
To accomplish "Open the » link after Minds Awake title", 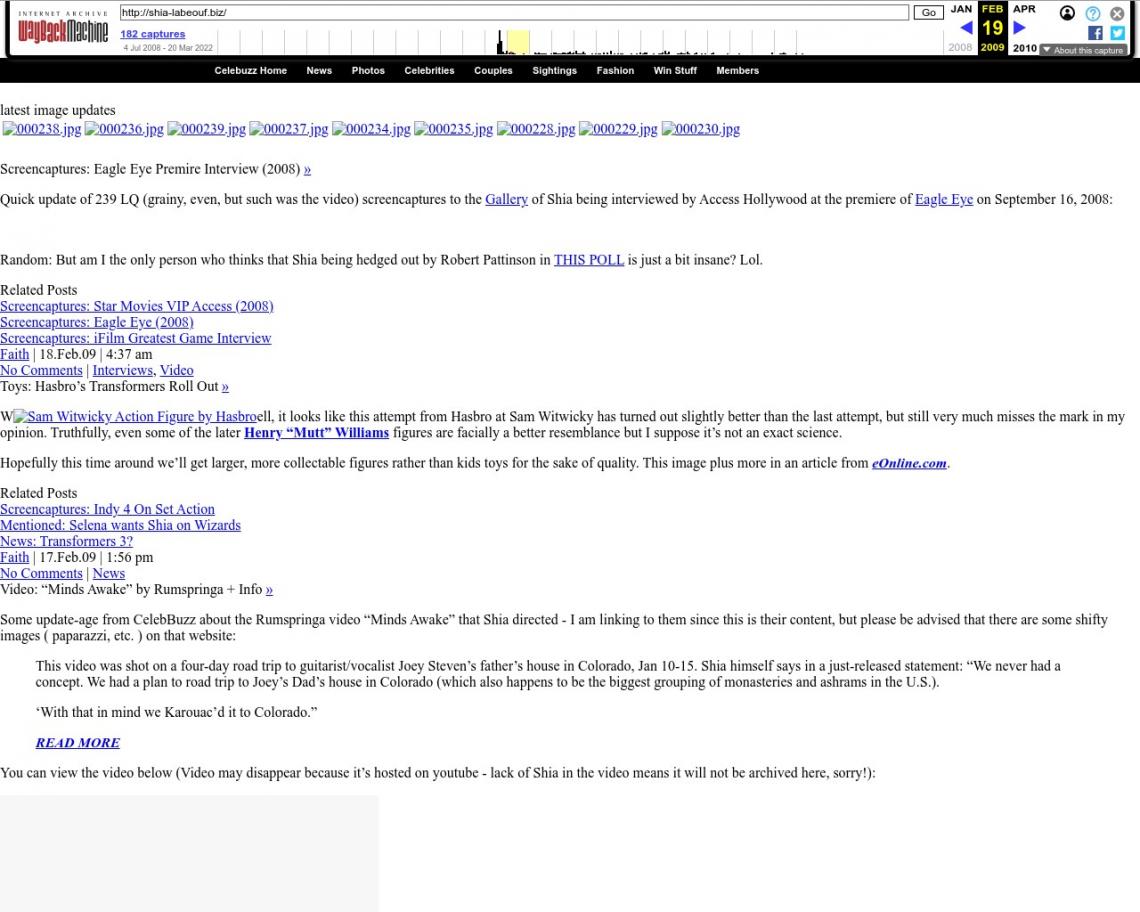I will (x=269, y=590).
